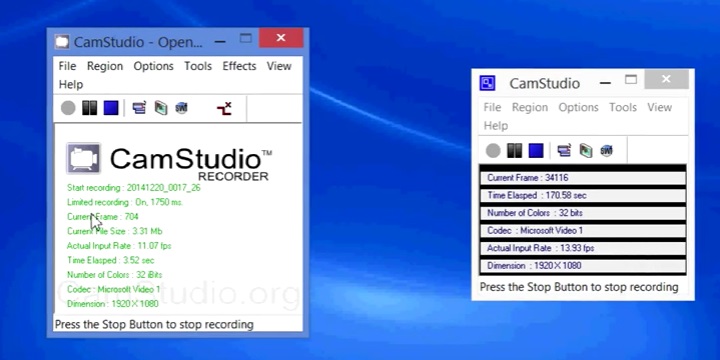Open the Effects menu in the left window

click(x=239, y=66)
